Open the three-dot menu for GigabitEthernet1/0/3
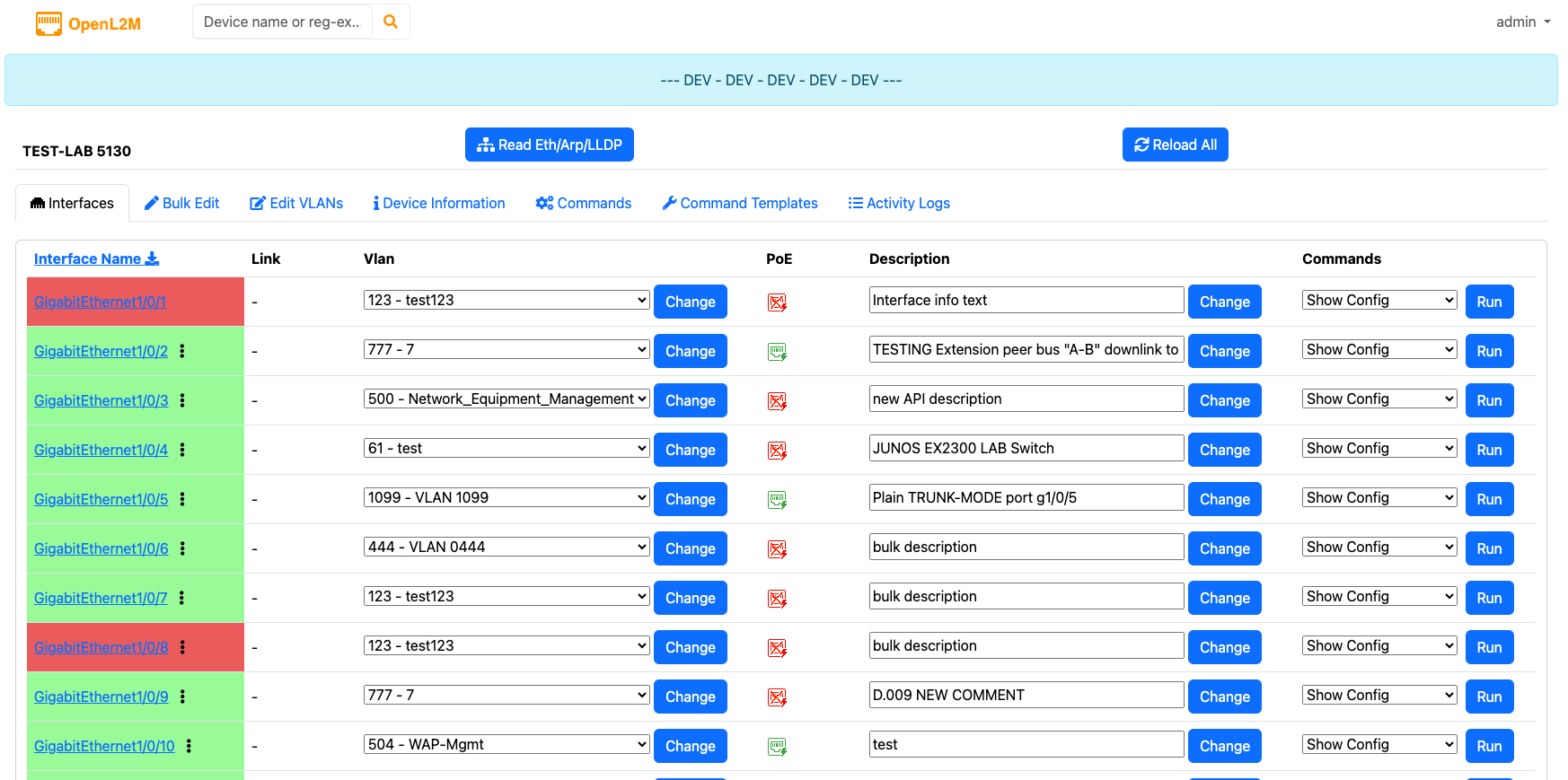 [182, 400]
